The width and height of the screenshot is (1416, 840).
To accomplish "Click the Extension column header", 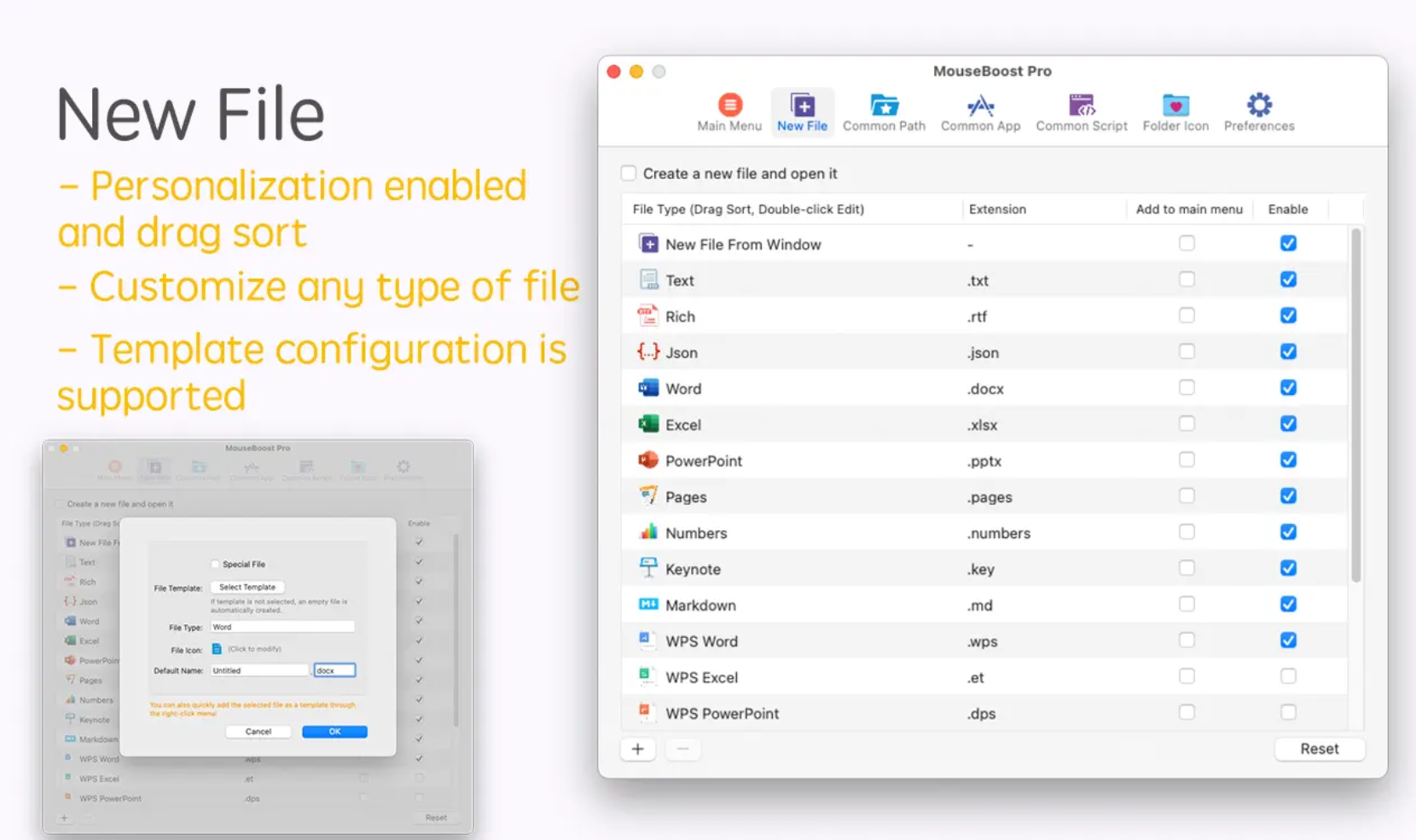I will 1044,209.
